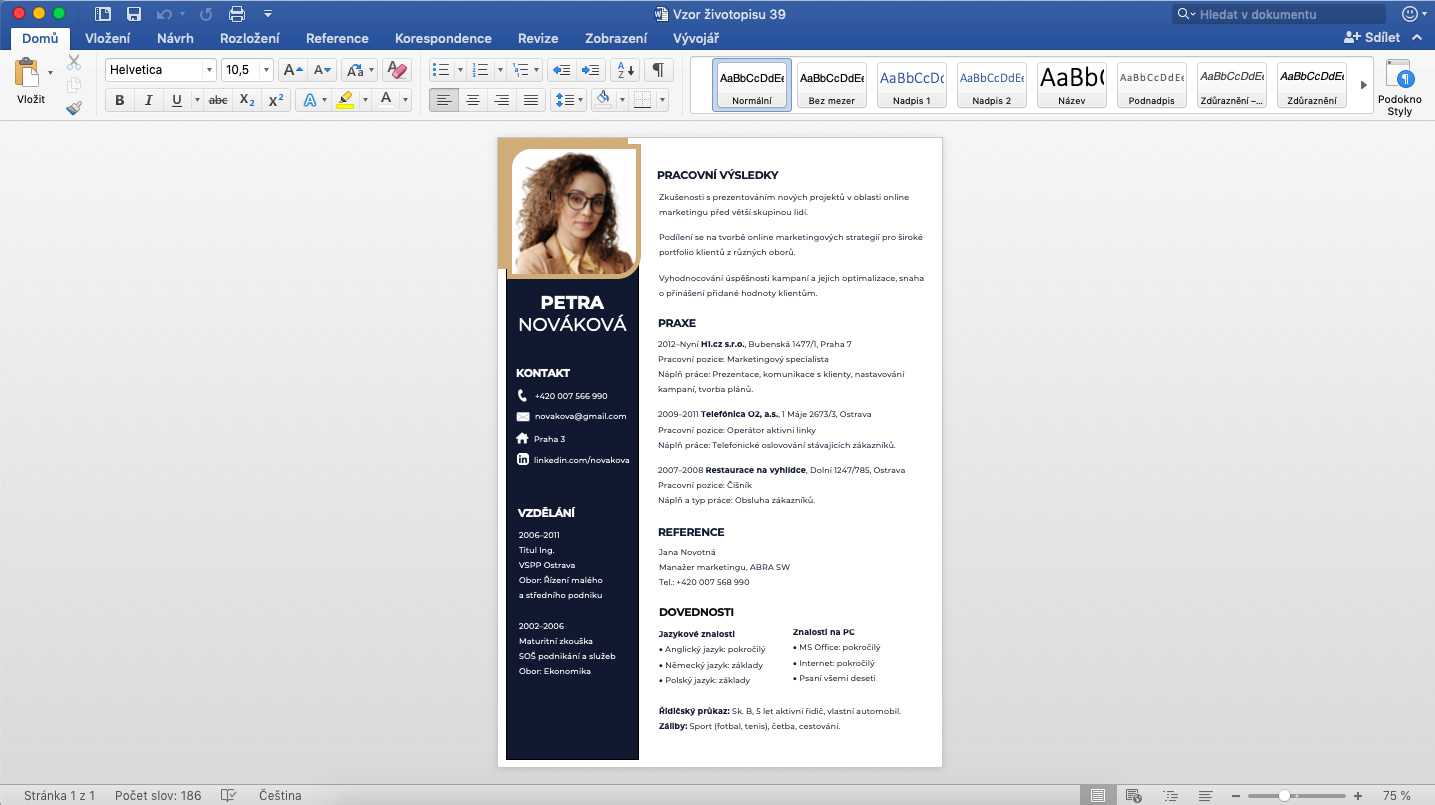This screenshot has width=1435, height=805.
Task: Switch to the Vložení tab
Action: pyautogui.click(x=109, y=38)
